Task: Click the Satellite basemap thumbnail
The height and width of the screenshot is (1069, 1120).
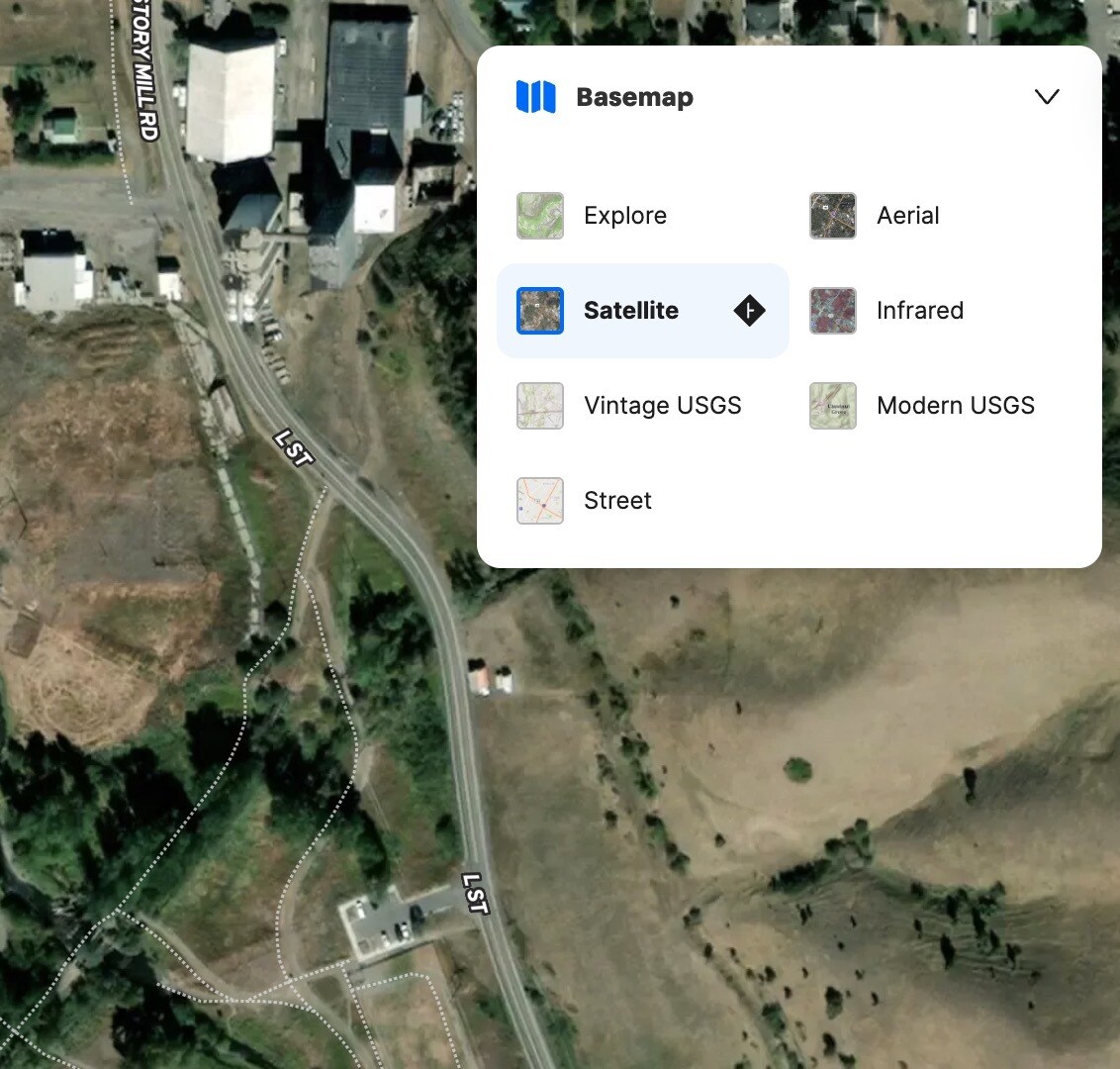Action: (539, 310)
